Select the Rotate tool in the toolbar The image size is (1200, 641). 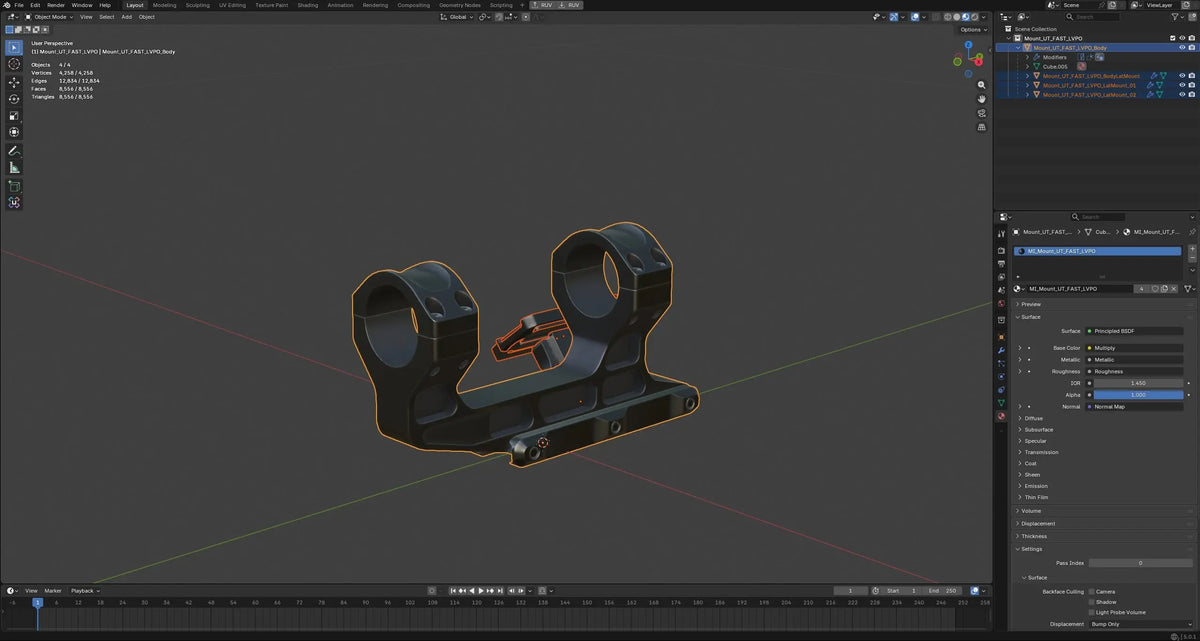click(14, 99)
